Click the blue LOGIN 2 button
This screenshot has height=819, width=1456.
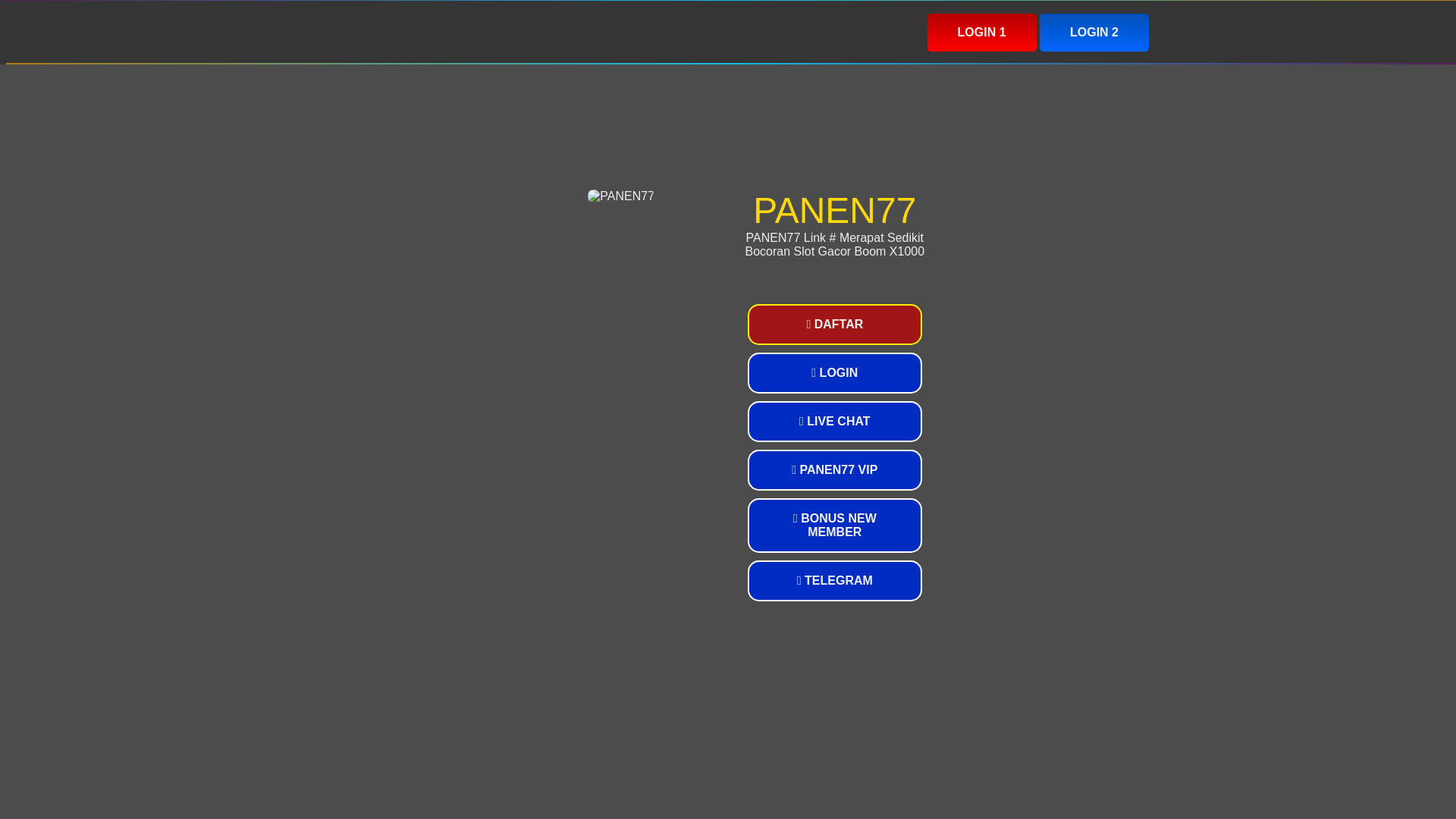coord(1094,33)
